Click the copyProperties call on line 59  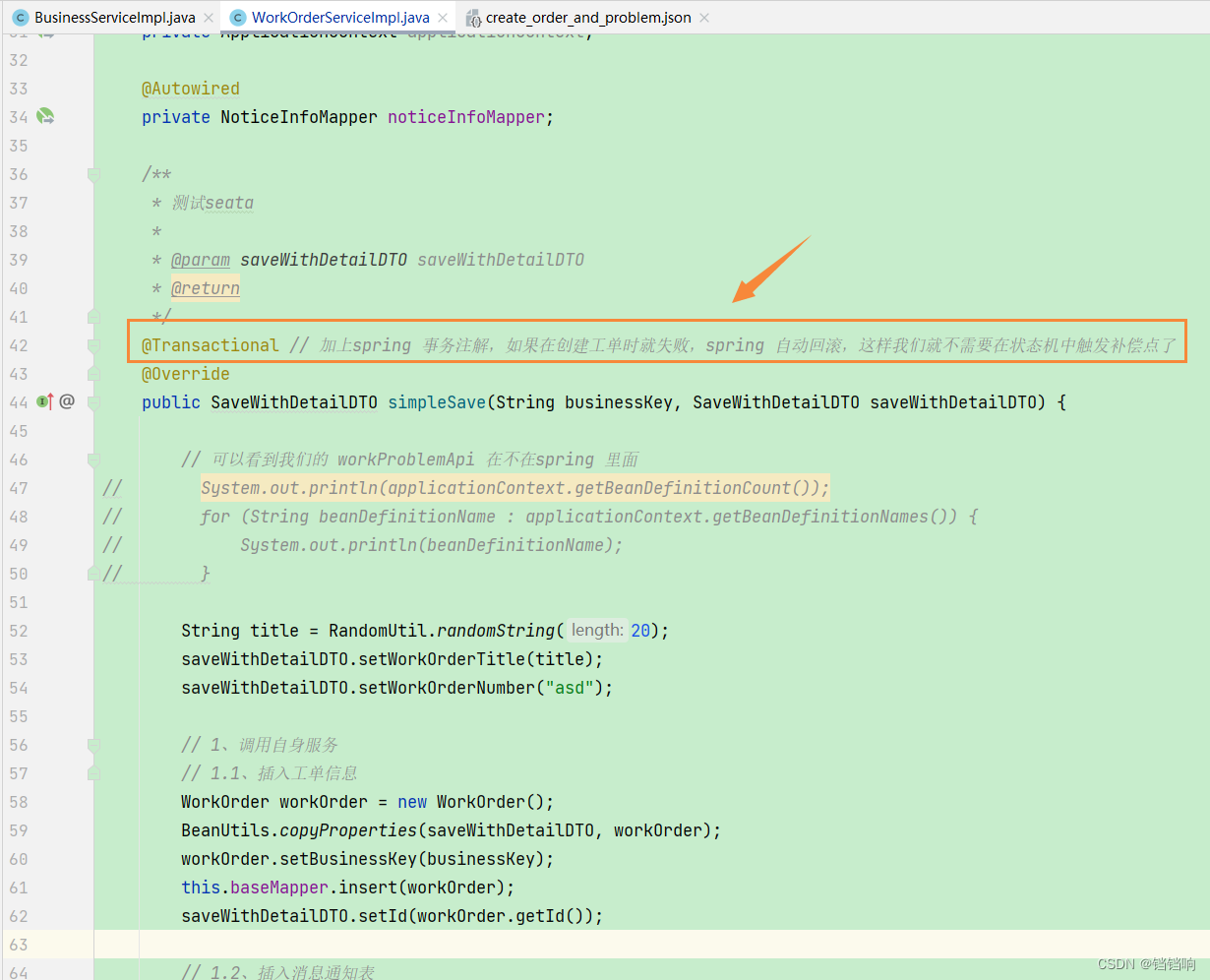[348, 830]
